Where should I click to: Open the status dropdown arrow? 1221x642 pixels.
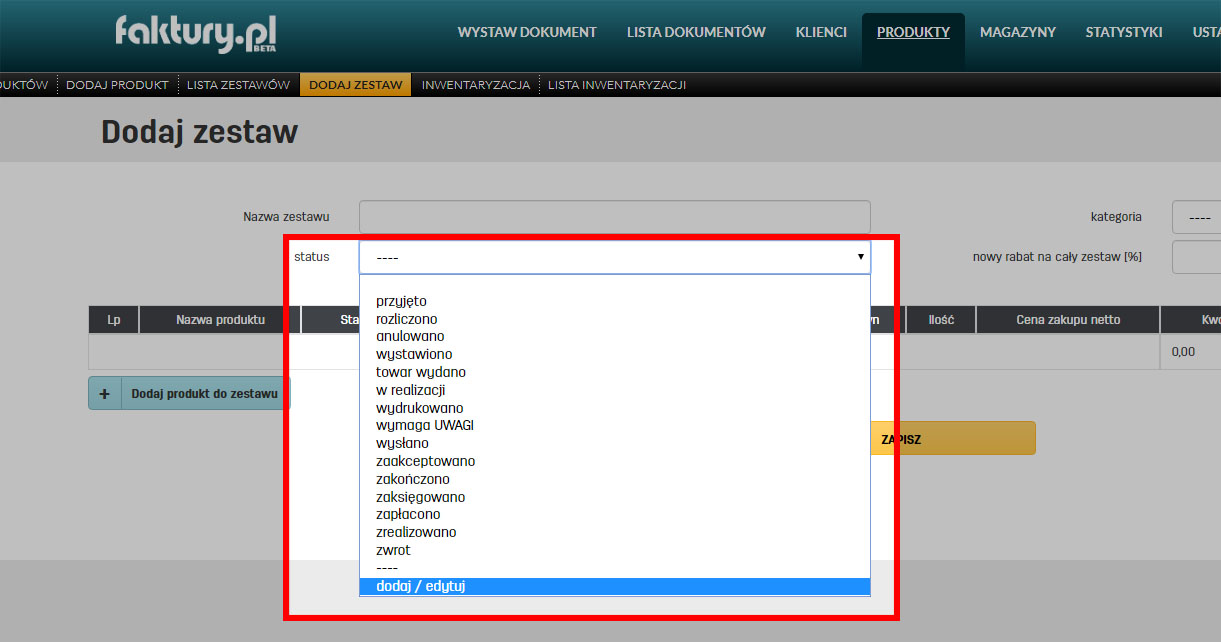pyautogui.click(x=860, y=257)
